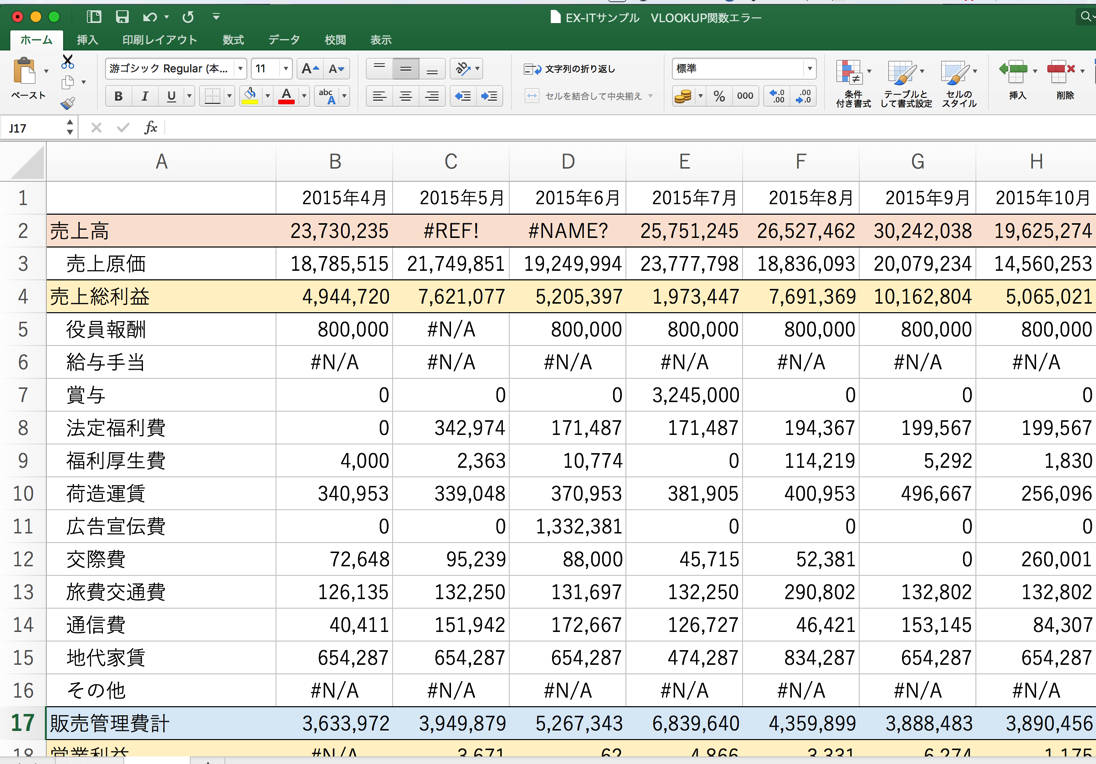Toggle italic formatting

(x=145, y=96)
